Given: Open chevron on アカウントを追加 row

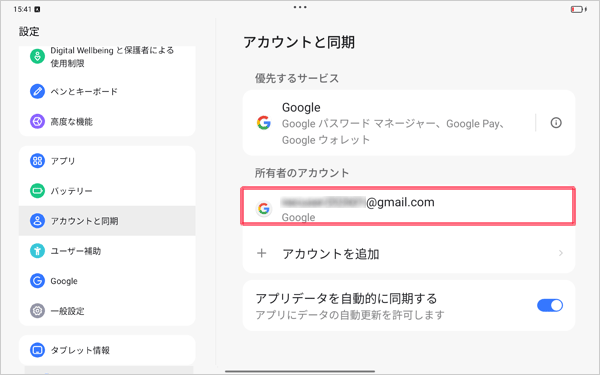Looking at the screenshot, I should pyautogui.click(x=561, y=253).
